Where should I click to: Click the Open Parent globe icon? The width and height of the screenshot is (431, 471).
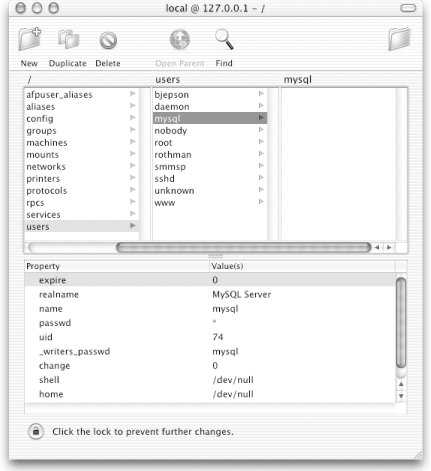180,39
